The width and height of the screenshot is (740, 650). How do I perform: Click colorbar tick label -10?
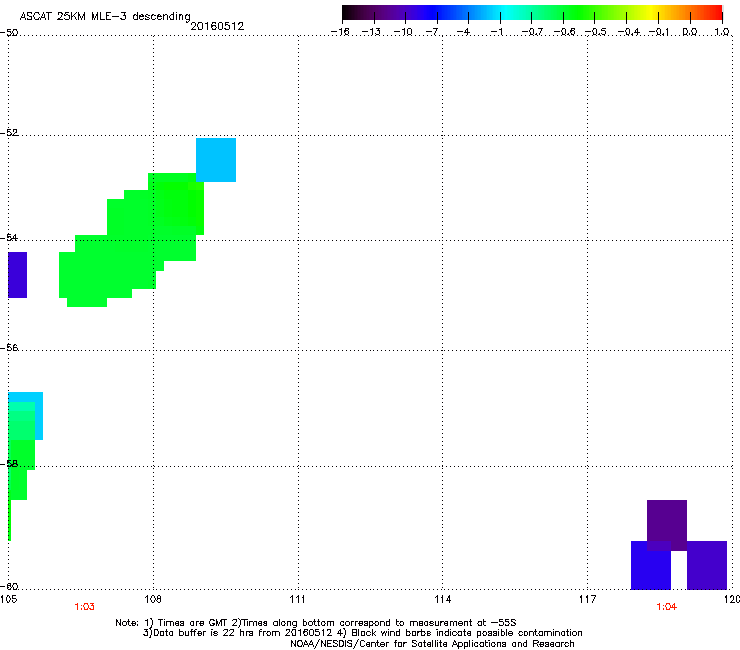click(403, 32)
